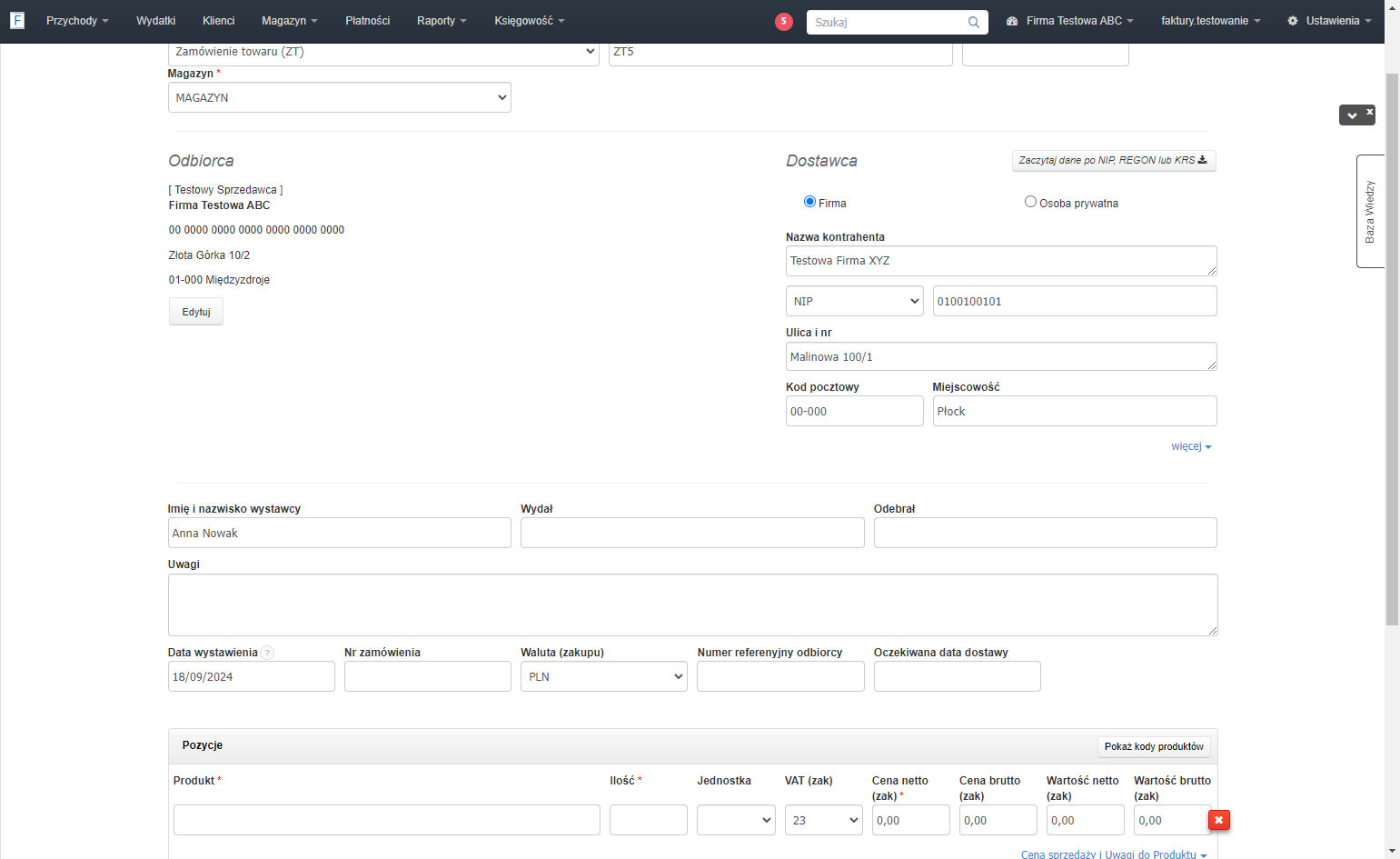Open the VAT (zak) 23 dropdown
This screenshot has width=1400, height=859.
click(x=824, y=820)
